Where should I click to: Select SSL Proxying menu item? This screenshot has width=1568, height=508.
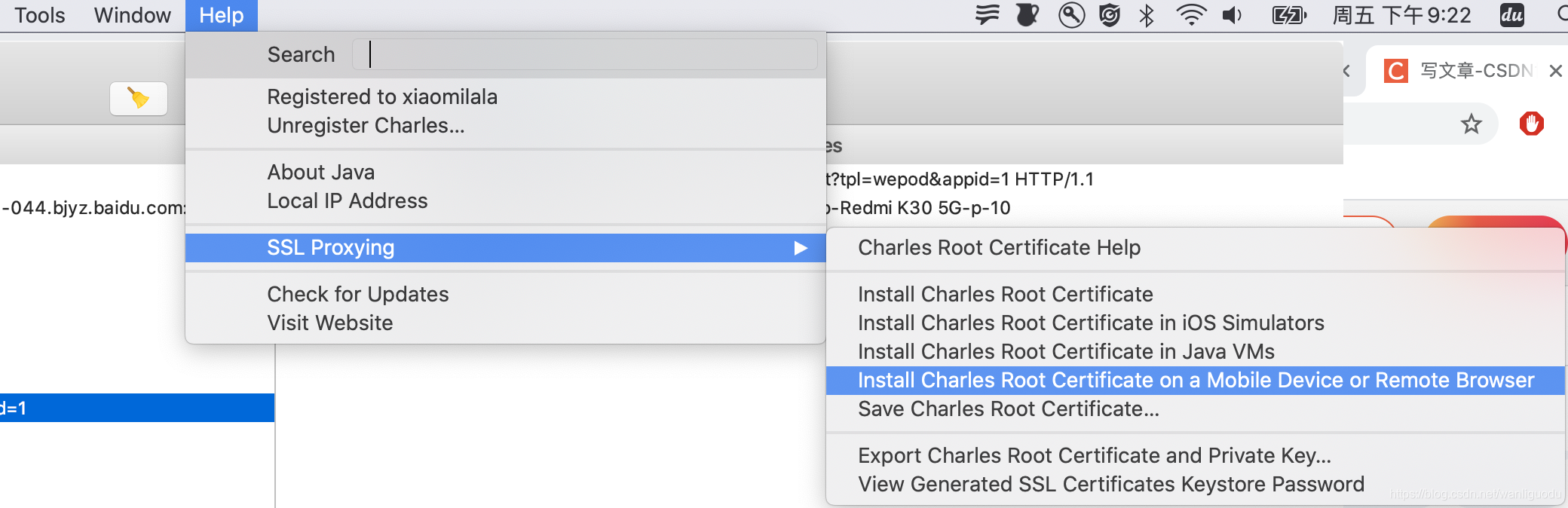(506, 248)
